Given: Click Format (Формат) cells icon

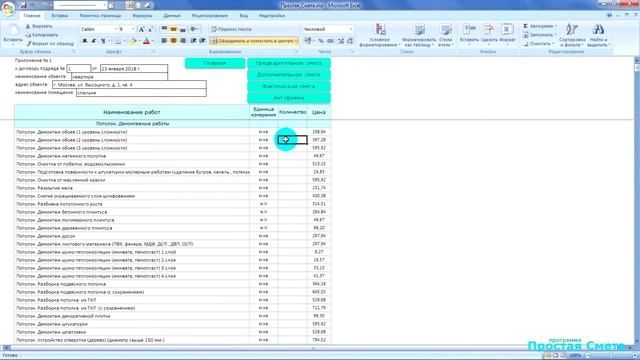Looking at the screenshot, I should (507, 34).
